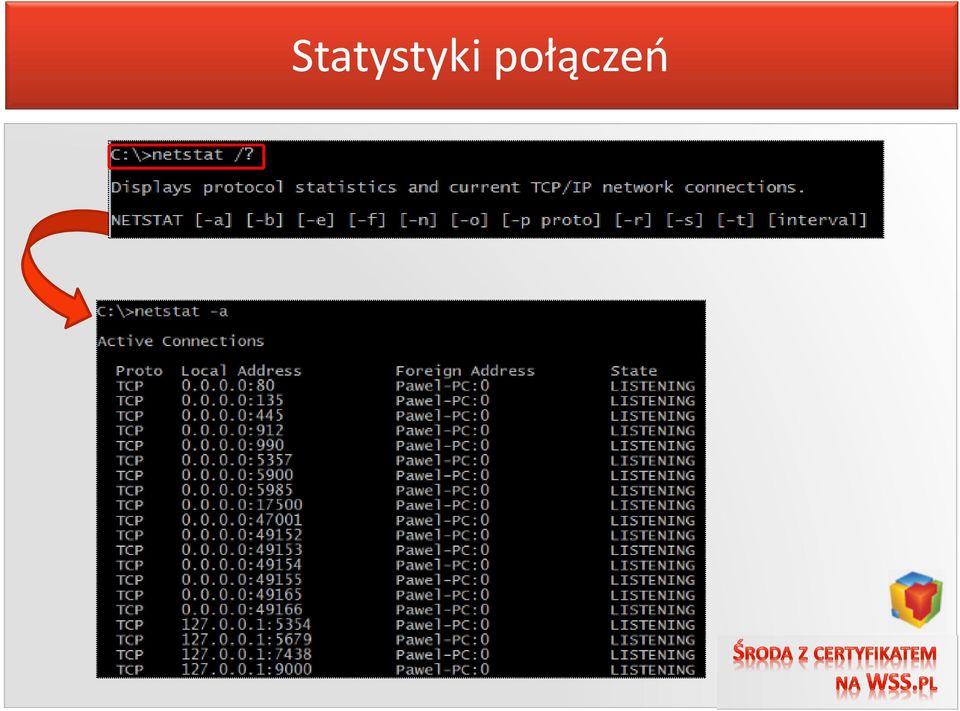Click the 'Proto' column header
Image resolution: width=960 pixels, height=711 pixels.
click(139, 371)
